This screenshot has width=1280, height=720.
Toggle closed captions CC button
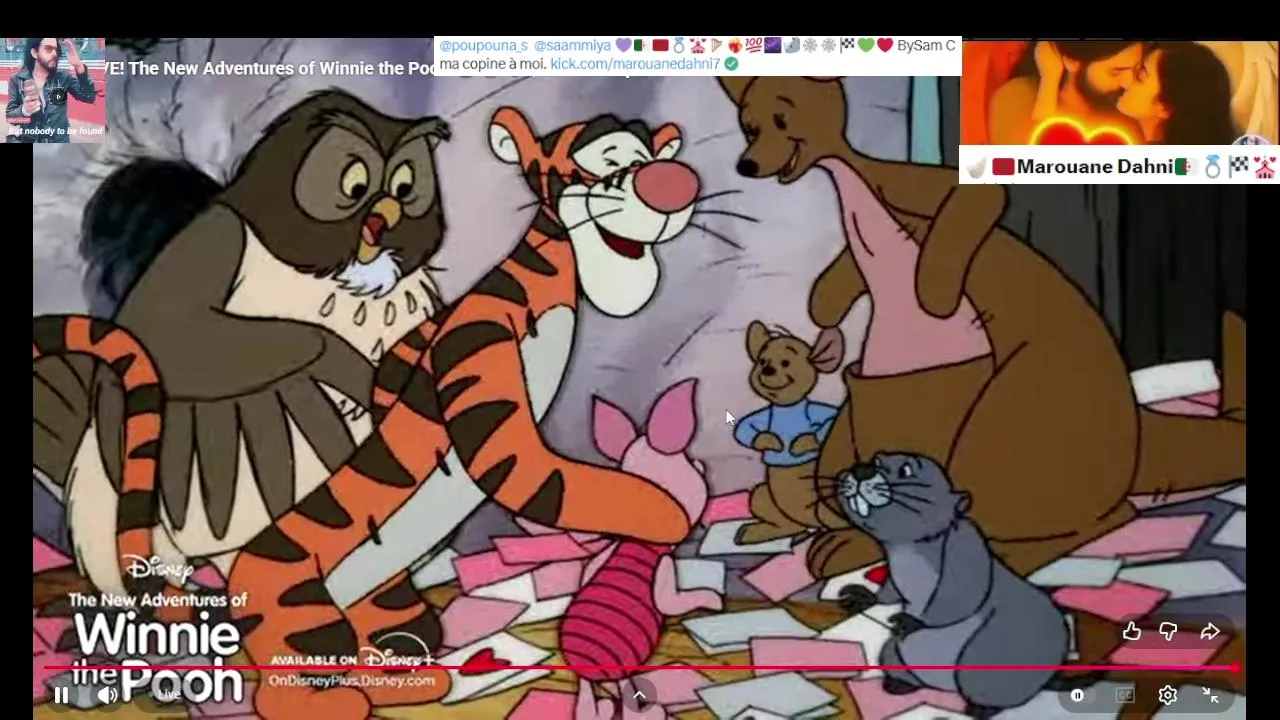1125,695
